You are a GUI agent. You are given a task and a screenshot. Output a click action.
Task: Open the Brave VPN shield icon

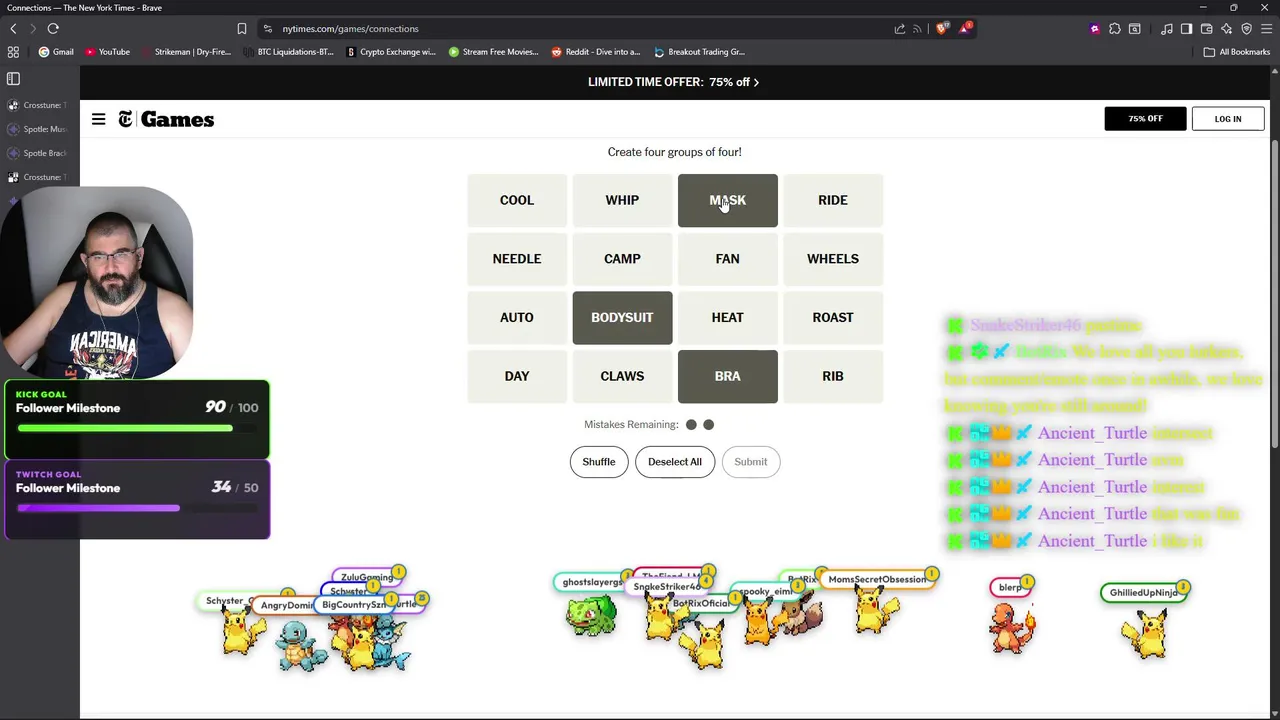point(1246,29)
